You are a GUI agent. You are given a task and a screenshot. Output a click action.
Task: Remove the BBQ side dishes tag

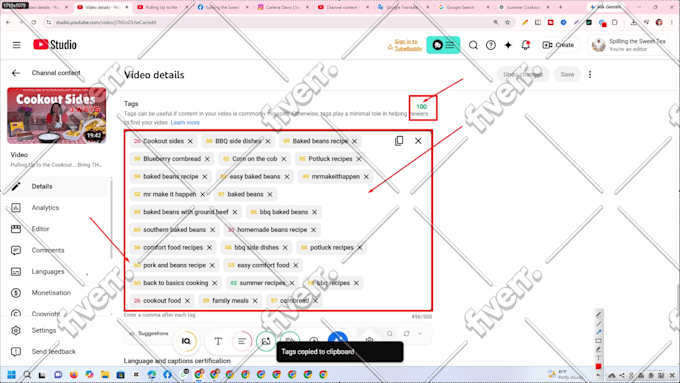268,141
